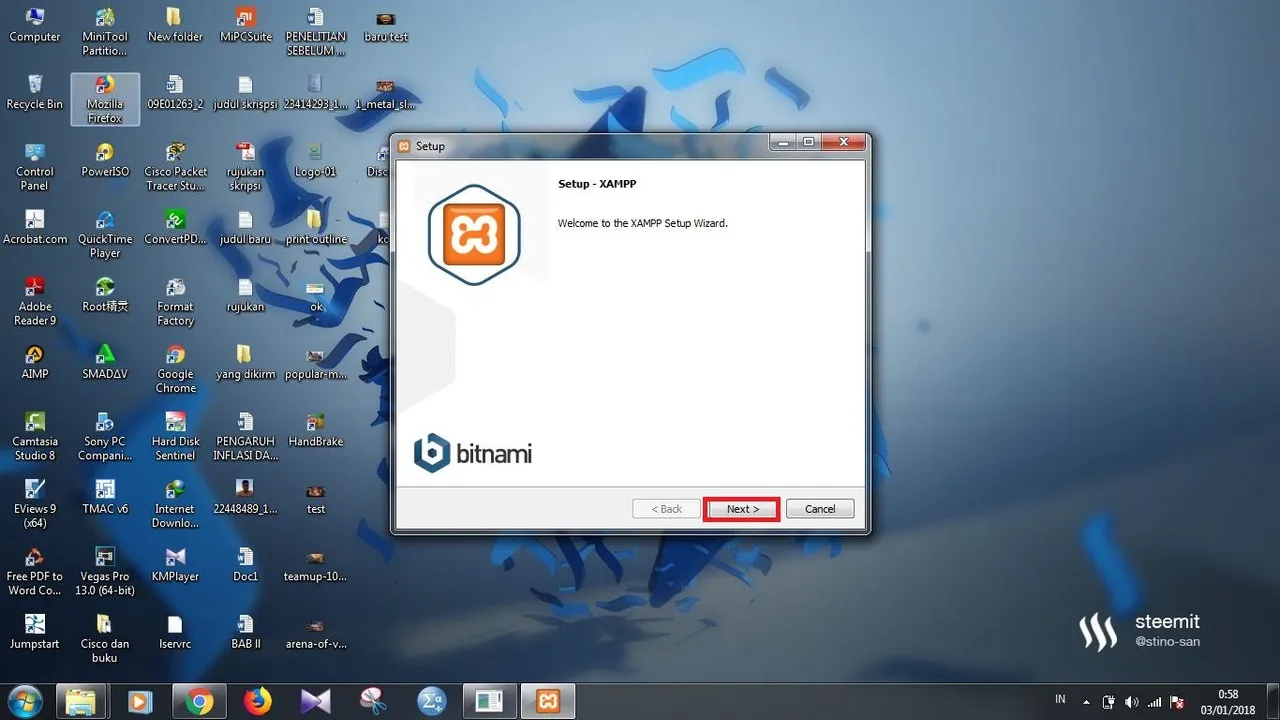Close the Setup window with X
Viewport: 1280px width, 720px height.
point(843,142)
